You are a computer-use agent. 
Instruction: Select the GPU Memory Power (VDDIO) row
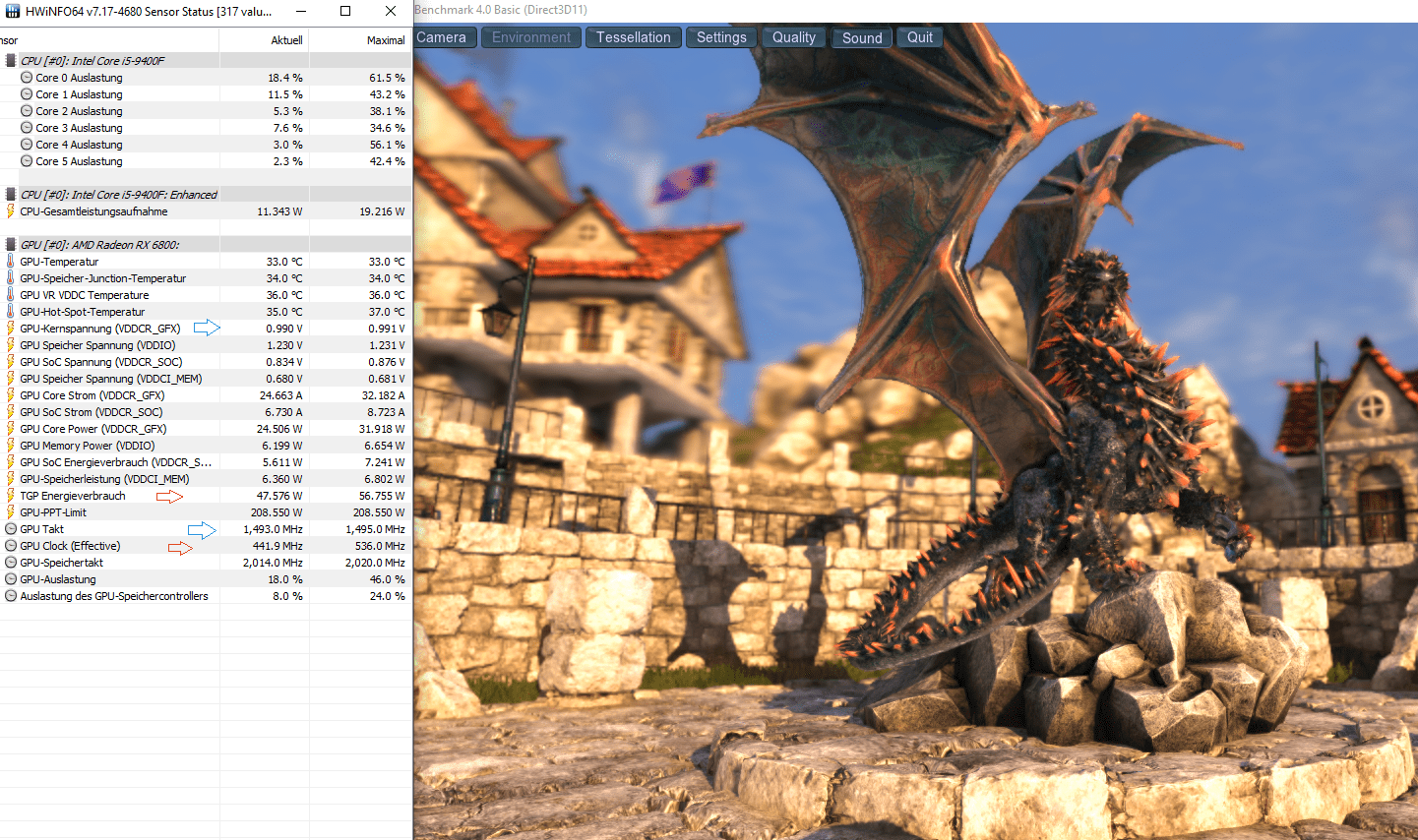tap(206, 446)
